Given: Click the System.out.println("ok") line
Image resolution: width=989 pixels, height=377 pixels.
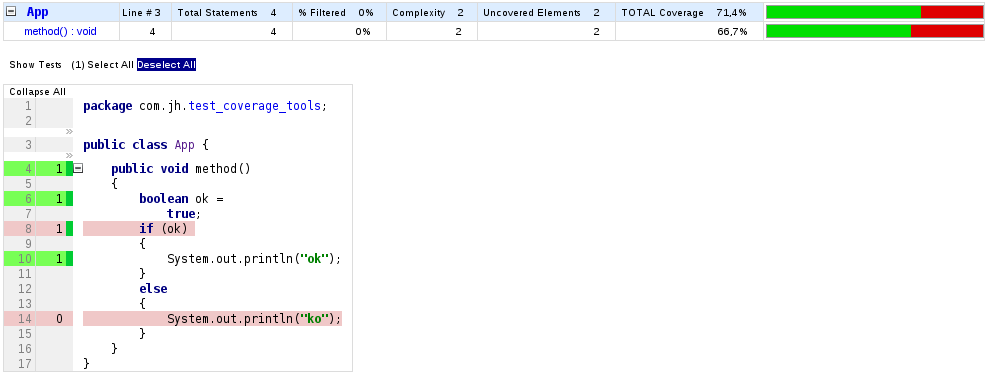Looking at the screenshot, I should click(254, 258).
